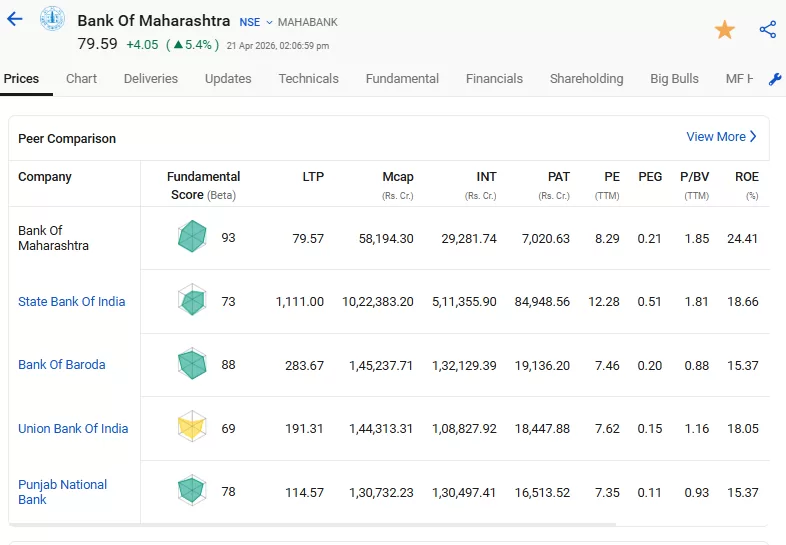Click Mcap value 10,22,383.20

[x=378, y=301]
